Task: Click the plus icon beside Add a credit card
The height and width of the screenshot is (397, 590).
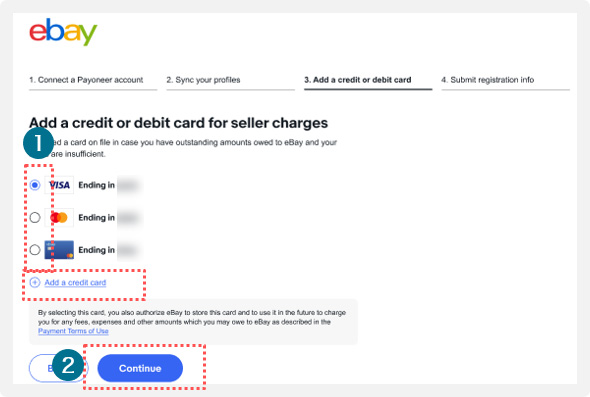Action: point(35,282)
